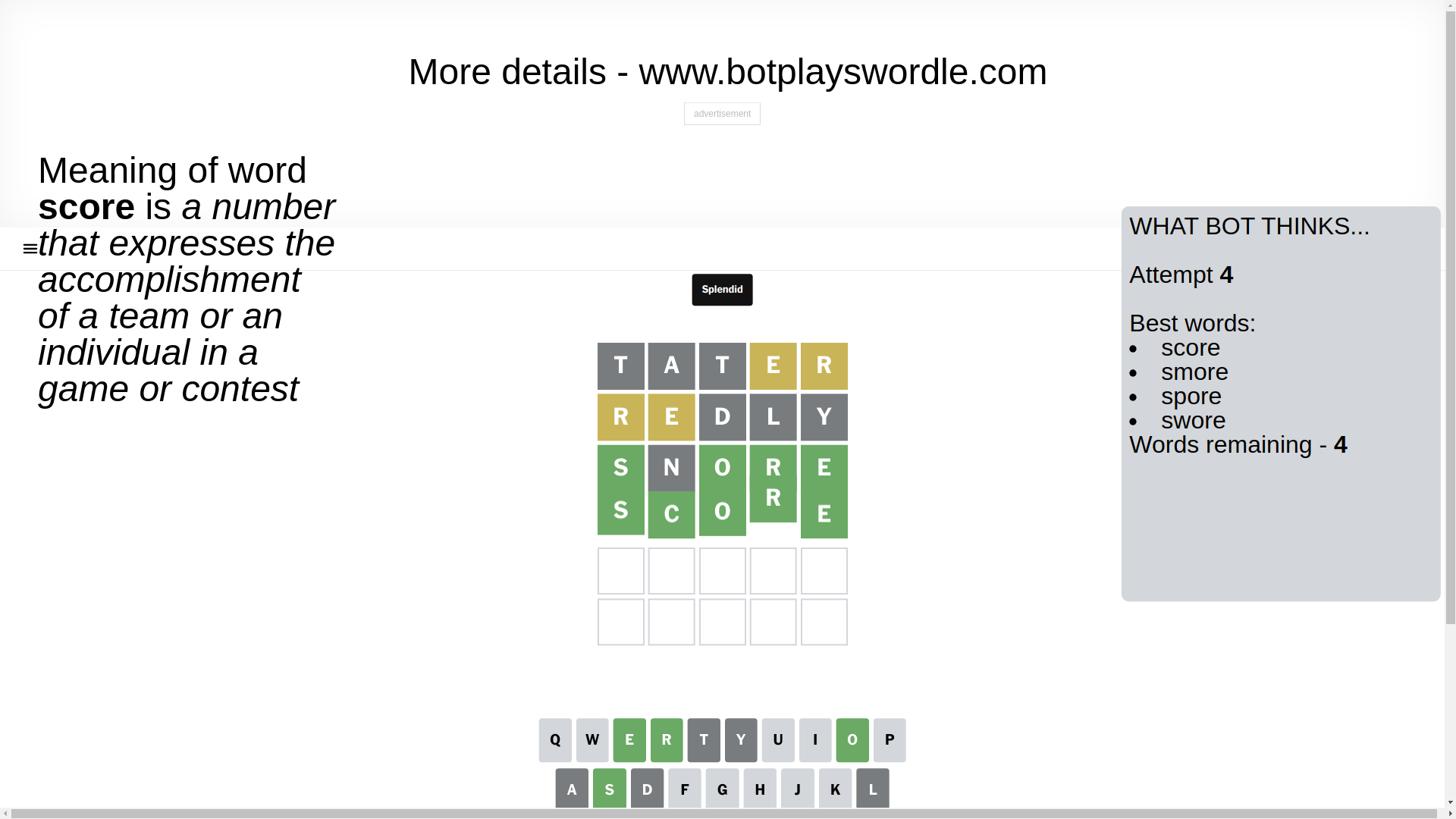
Task: Tap the H keyboard key
Action: point(760,789)
